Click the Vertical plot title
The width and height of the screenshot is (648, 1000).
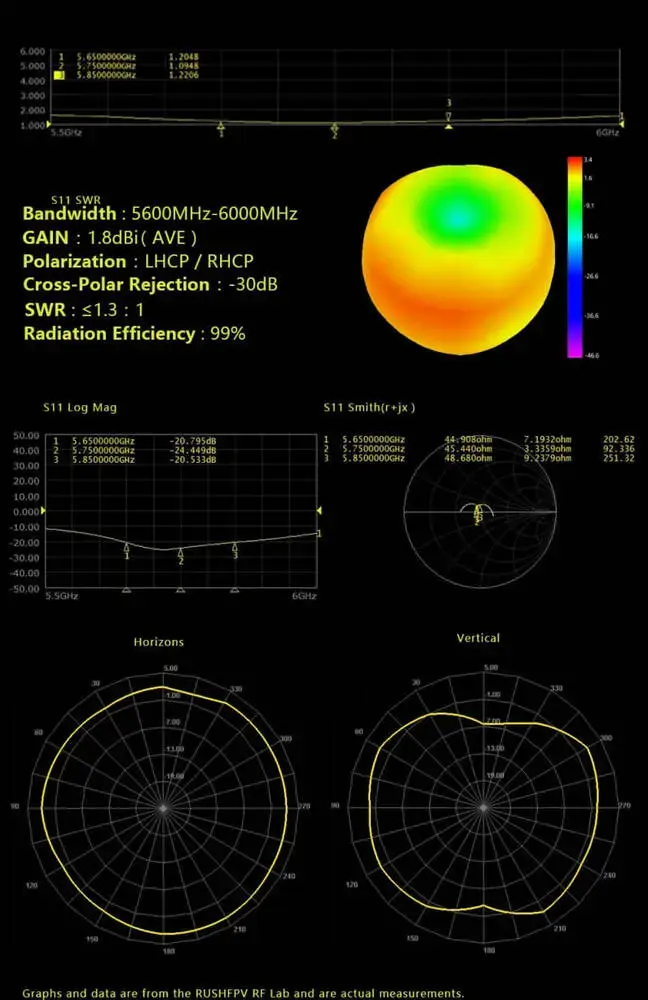pos(478,638)
